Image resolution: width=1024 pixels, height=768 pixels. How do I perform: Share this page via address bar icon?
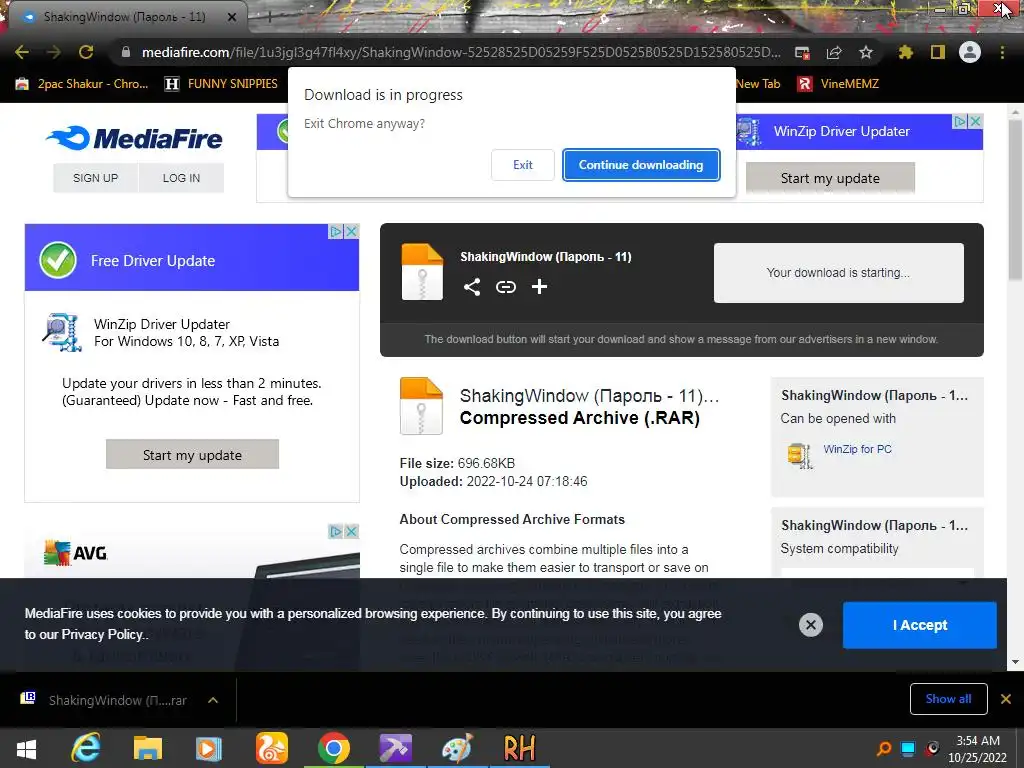point(834,53)
